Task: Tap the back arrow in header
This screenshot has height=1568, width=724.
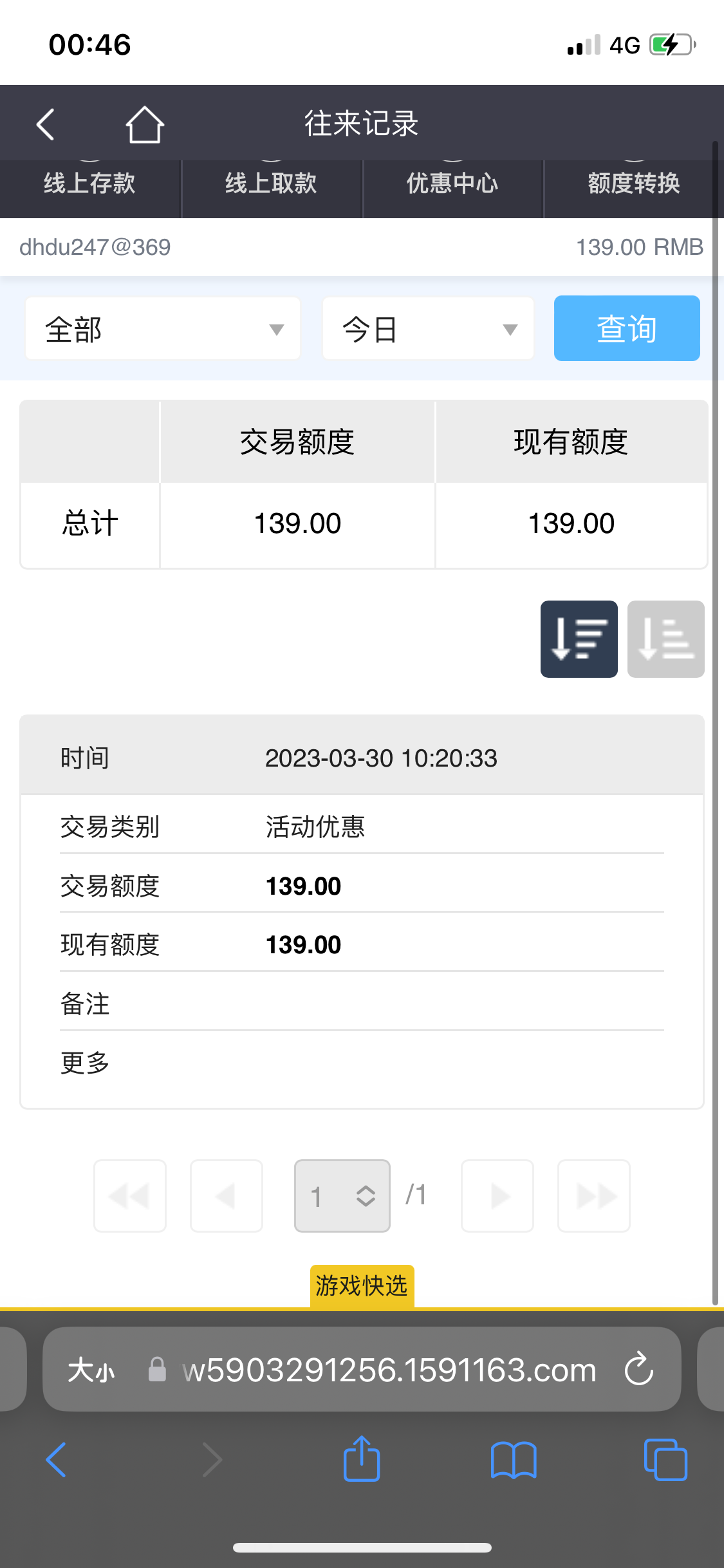Action: pyautogui.click(x=45, y=124)
